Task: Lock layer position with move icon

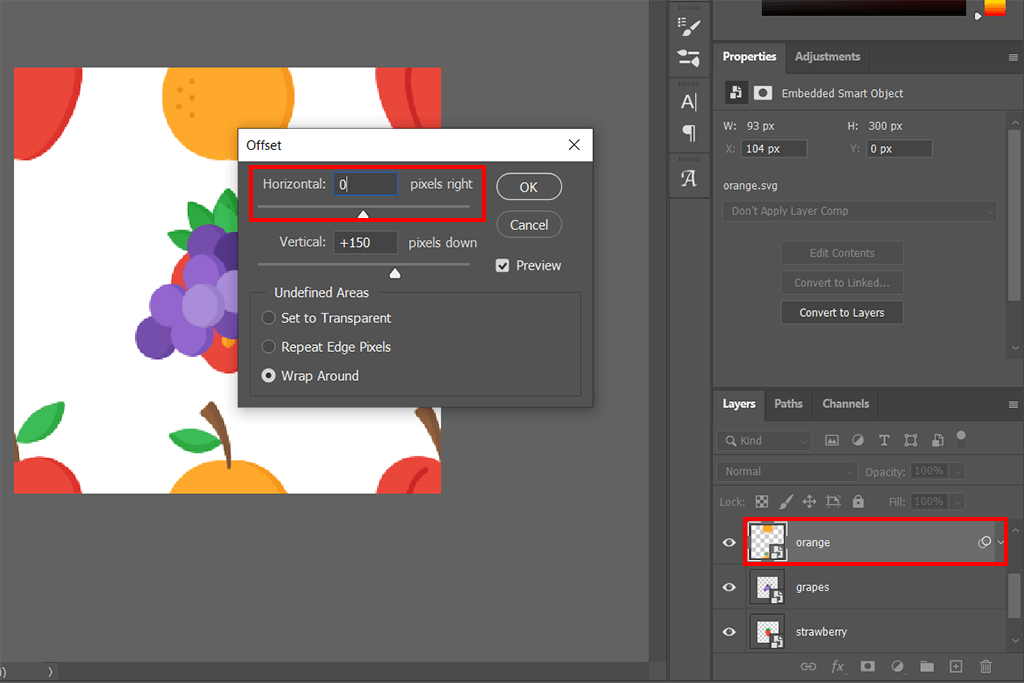Action: (x=810, y=501)
